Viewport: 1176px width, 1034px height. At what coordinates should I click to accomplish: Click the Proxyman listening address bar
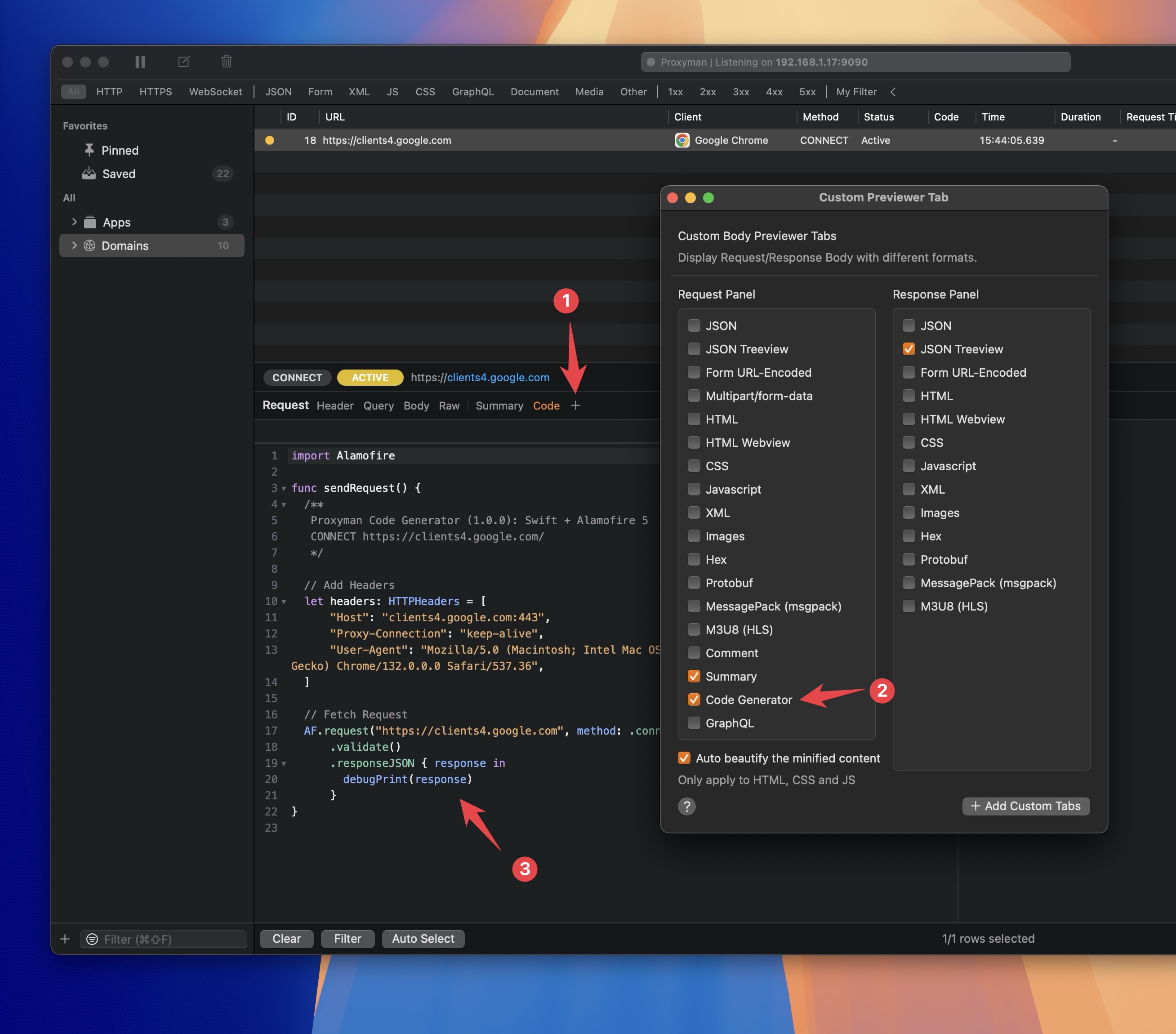[855, 62]
